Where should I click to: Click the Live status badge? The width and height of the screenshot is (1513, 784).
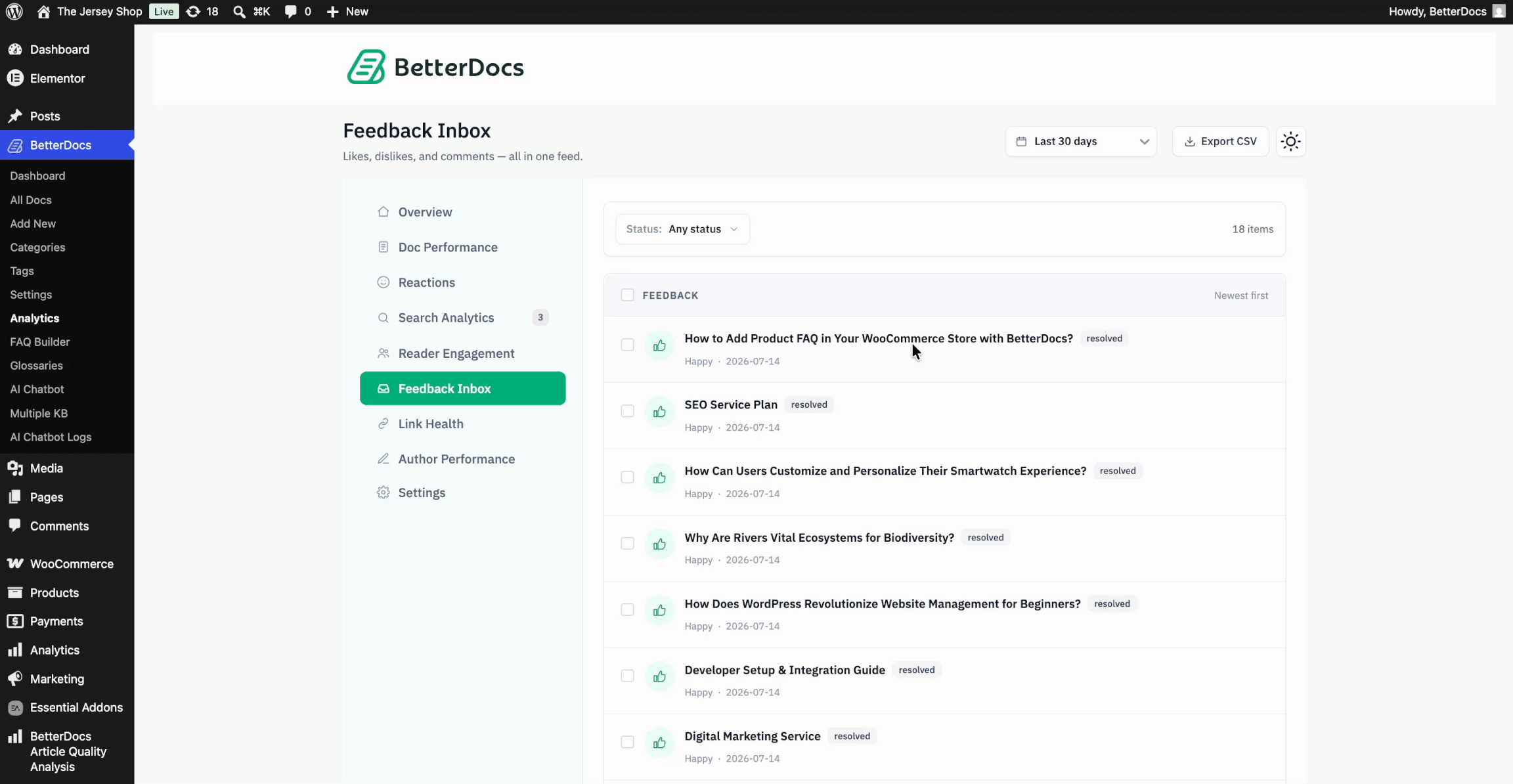click(164, 12)
